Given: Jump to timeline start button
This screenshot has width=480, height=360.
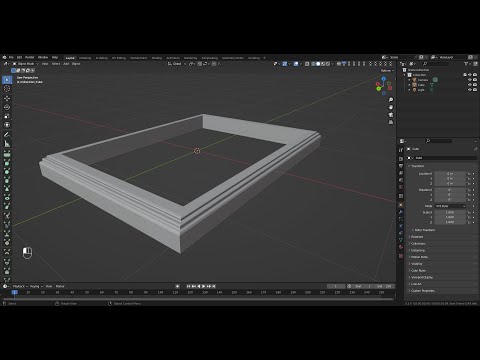Looking at the screenshot, I should pyautogui.click(x=189, y=286).
